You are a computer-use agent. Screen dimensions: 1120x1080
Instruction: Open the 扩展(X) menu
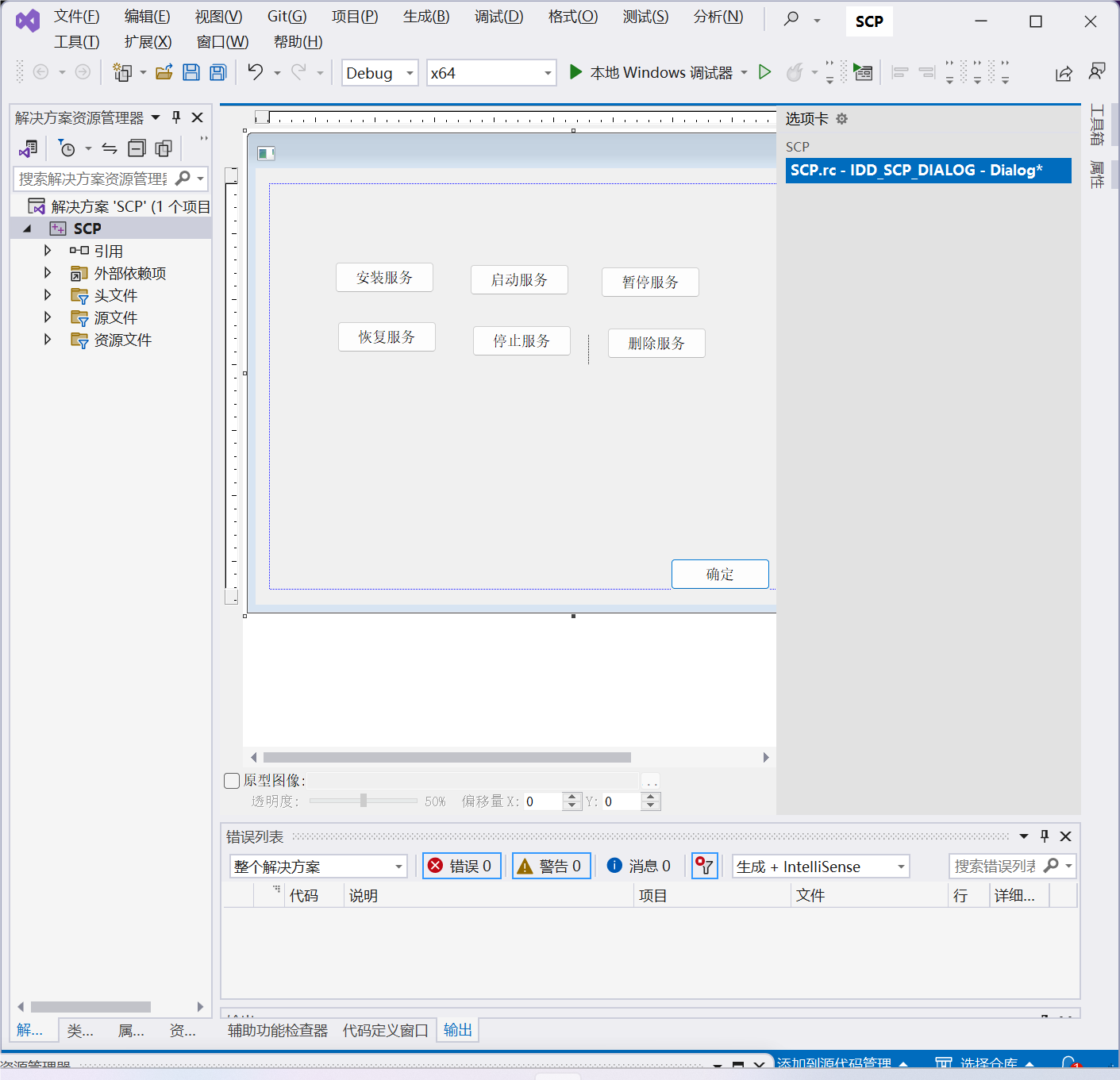[x=148, y=42]
